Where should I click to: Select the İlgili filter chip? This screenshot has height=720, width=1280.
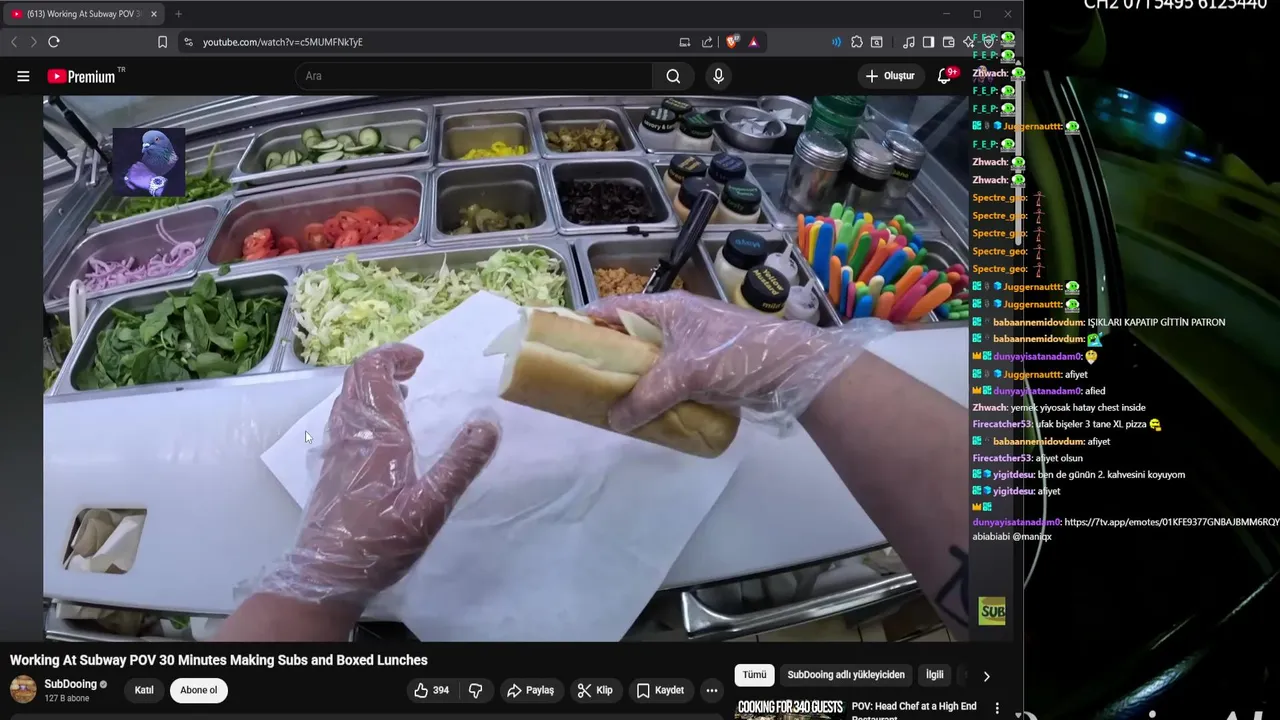tap(934, 675)
